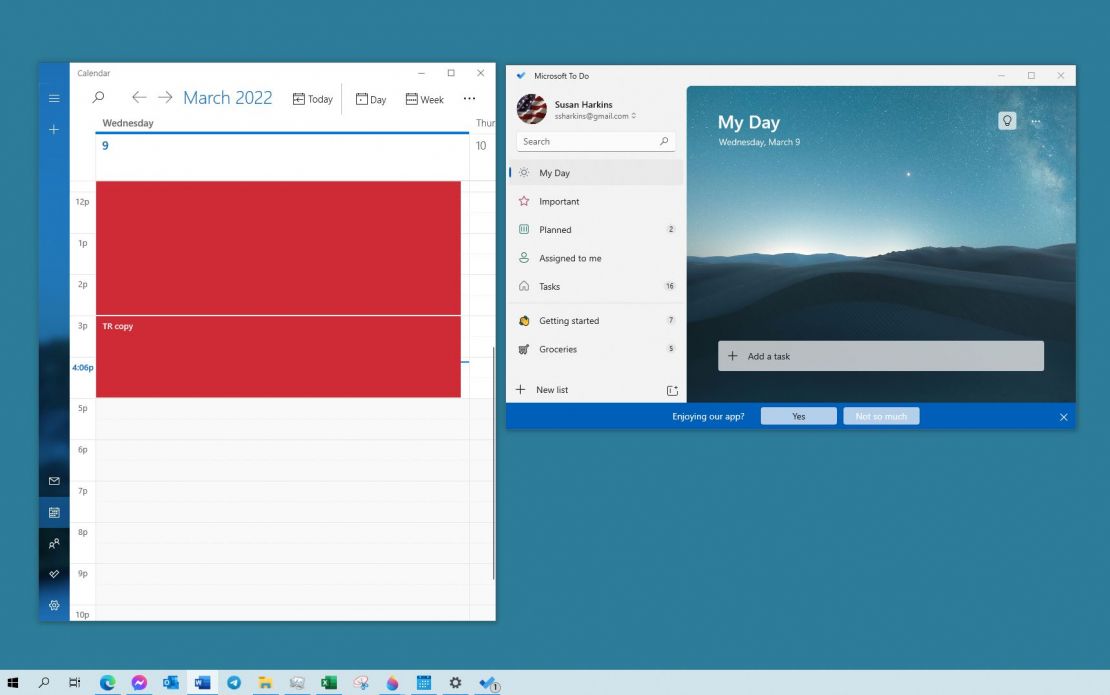Click the Add a task field
The image size is (1110, 695).
pyautogui.click(x=880, y=355)
